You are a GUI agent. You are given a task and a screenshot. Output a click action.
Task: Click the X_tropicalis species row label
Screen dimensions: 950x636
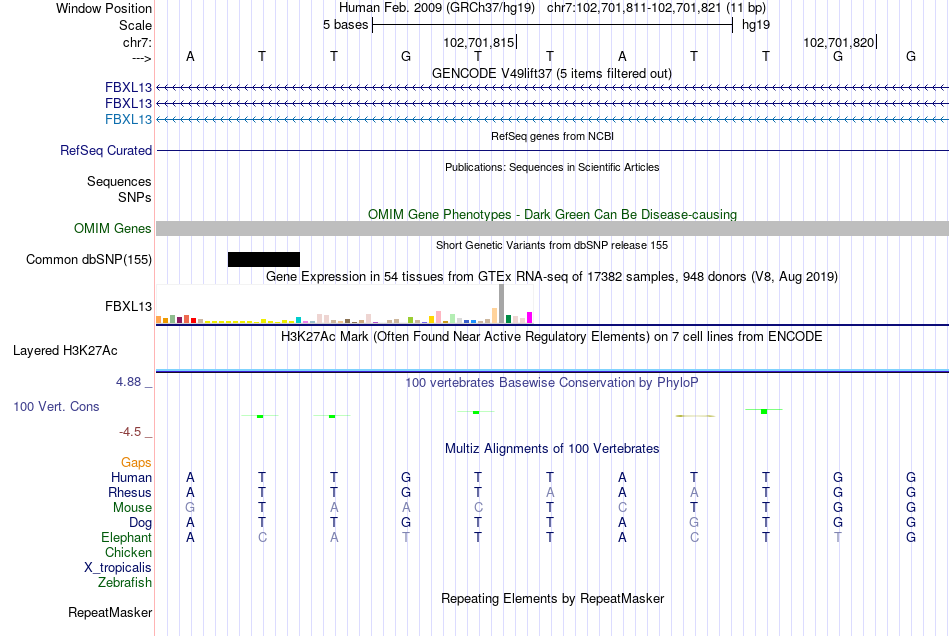point(118,568)
